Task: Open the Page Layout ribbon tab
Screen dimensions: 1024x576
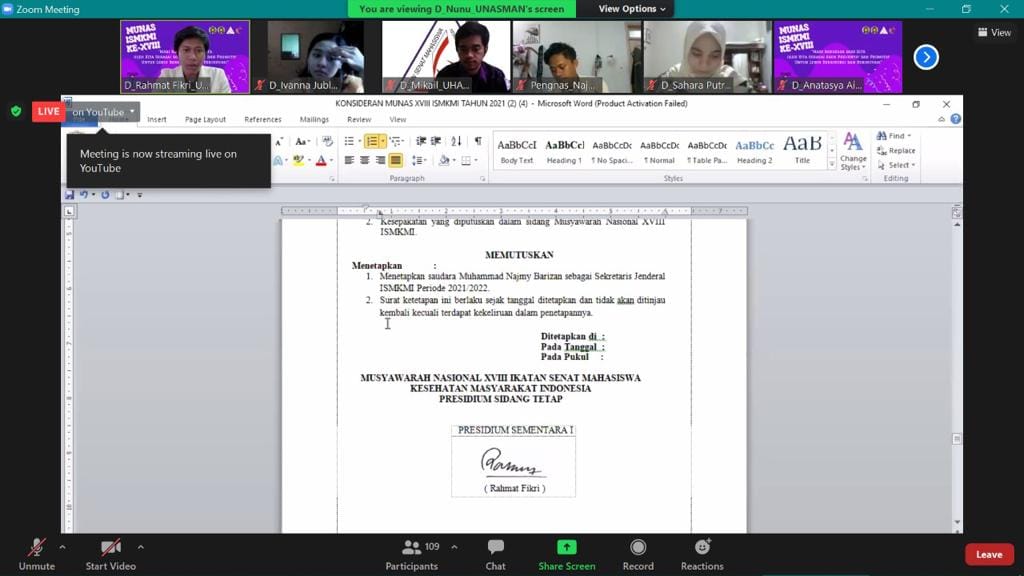Action: tap(205, 119)
